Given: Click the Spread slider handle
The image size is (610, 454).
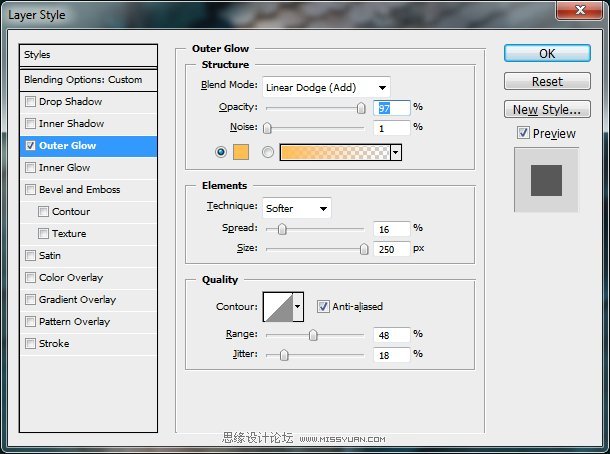Looking at the screenshot, I should click(x=282, y=229).
